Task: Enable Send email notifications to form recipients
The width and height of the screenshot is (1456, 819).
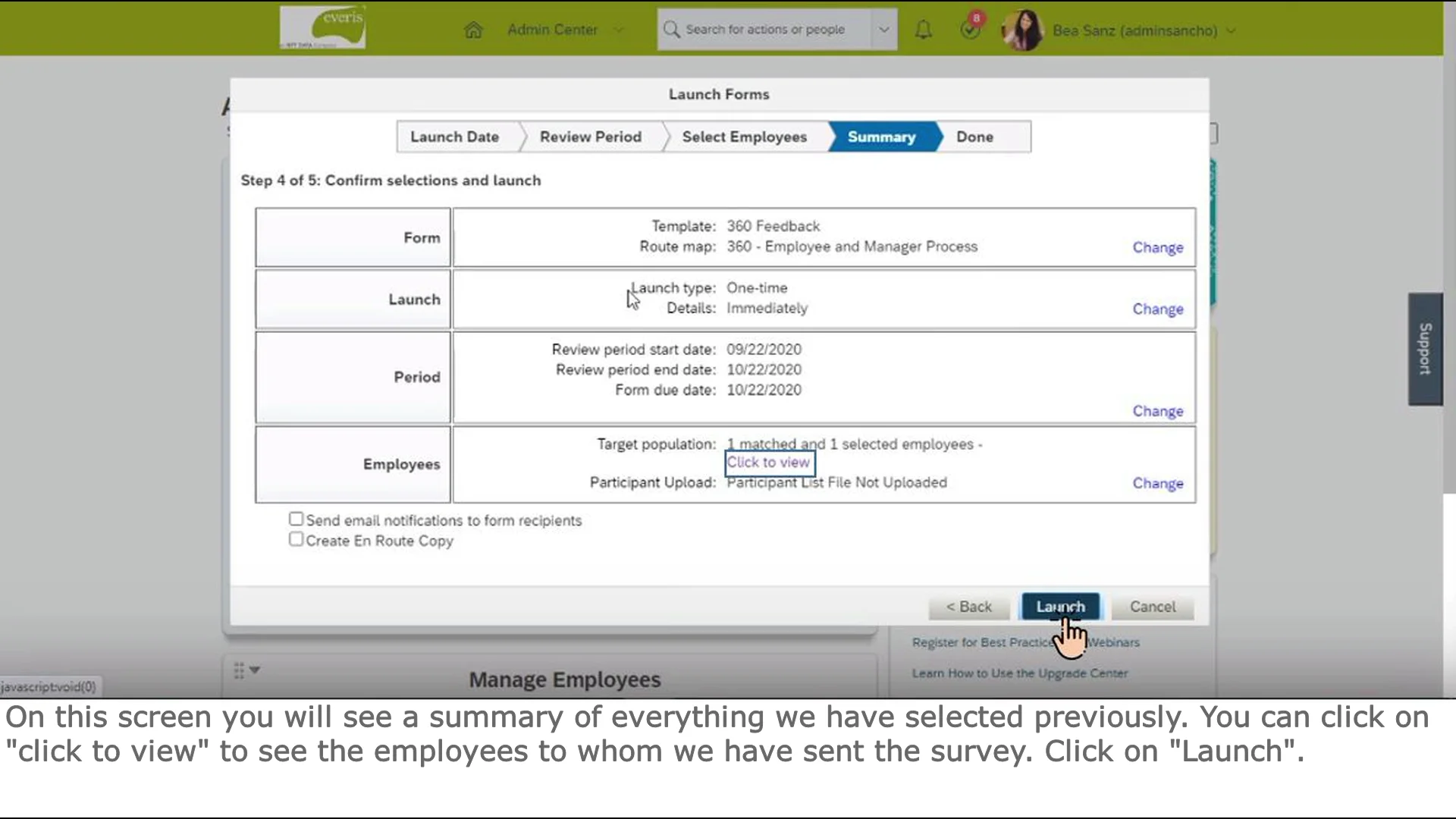Action: coord(296,519)
